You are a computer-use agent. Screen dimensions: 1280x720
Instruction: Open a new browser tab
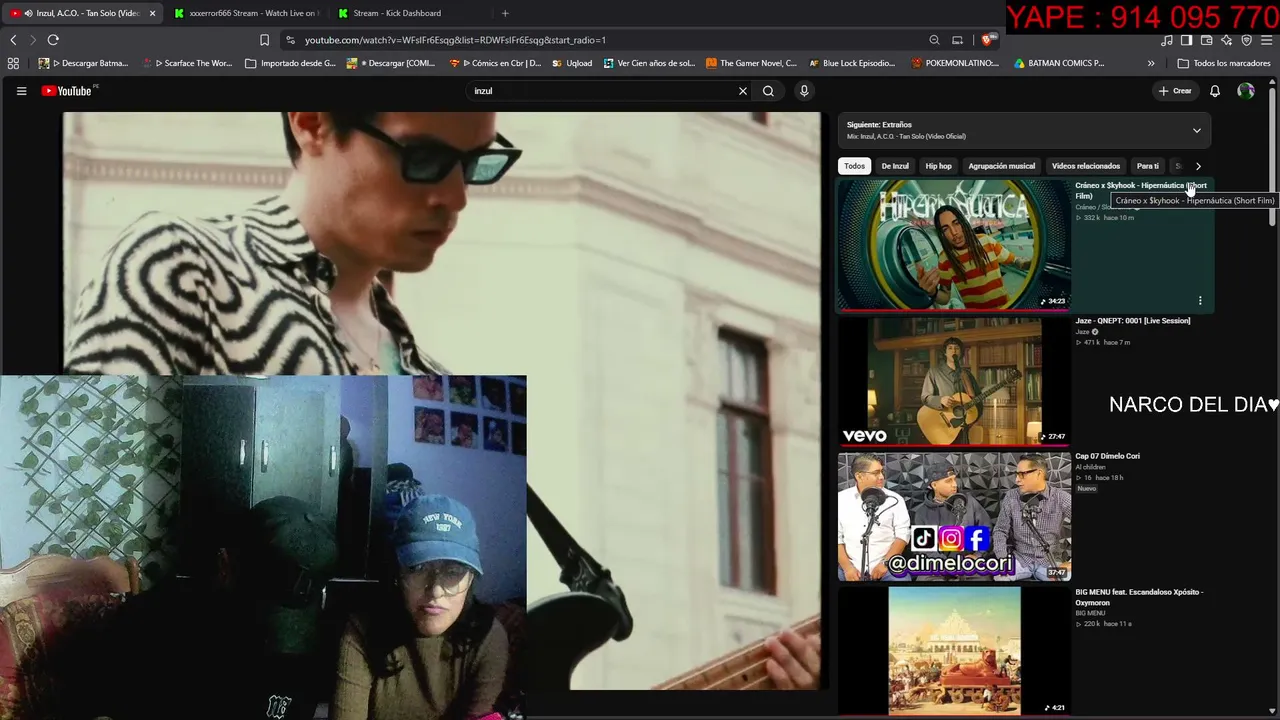point(505,13)
